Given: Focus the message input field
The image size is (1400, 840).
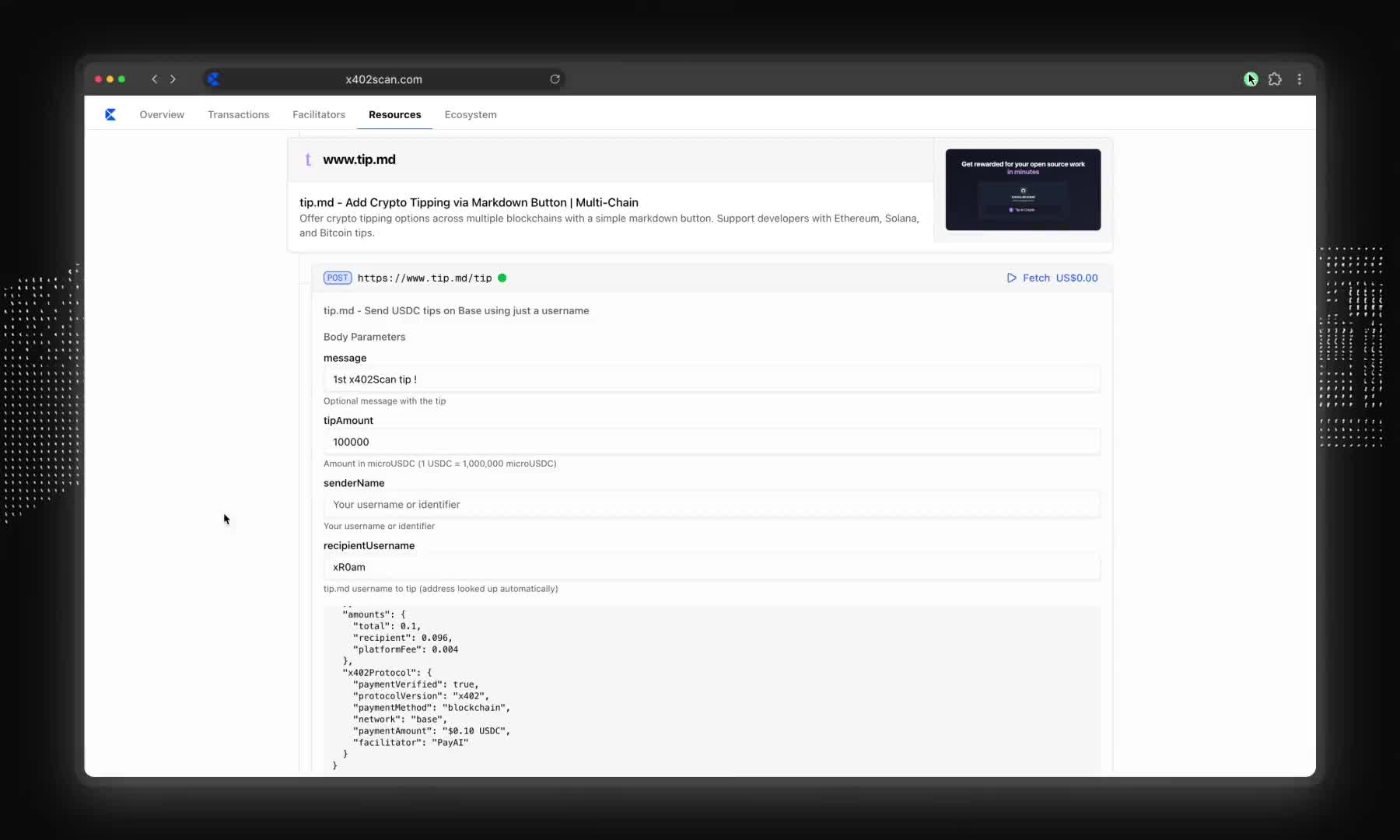Looking at the screenshot, I should pos(712,380).
